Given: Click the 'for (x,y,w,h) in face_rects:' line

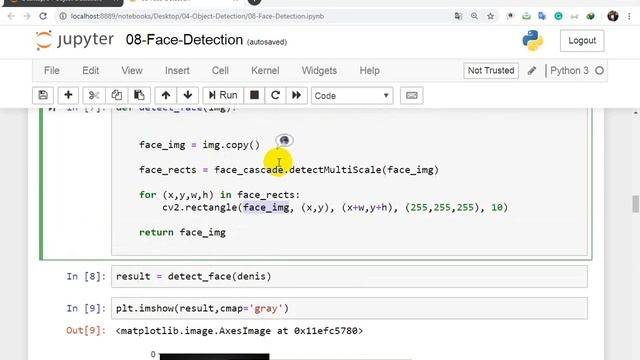Looking at the screenshot, I should point(220,195).
